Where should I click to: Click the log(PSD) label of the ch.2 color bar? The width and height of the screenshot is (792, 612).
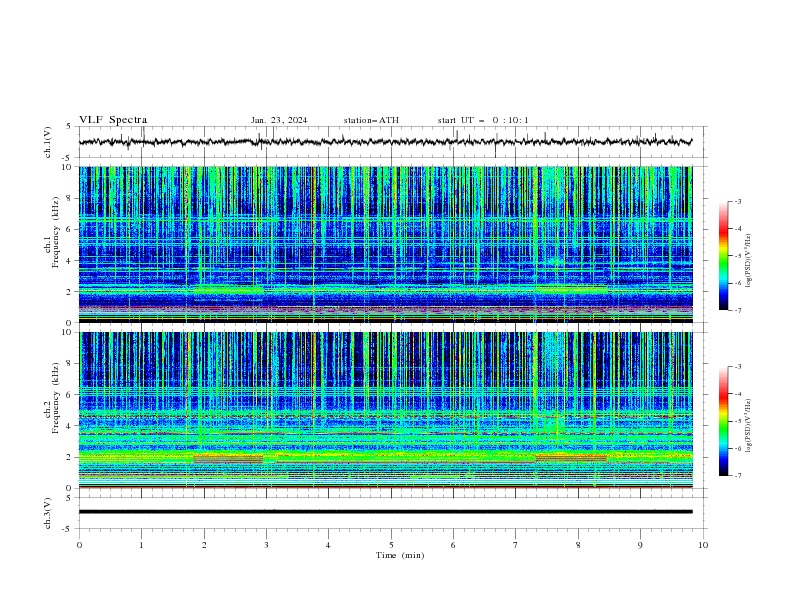pyautogui.click(x=750, y=426)
